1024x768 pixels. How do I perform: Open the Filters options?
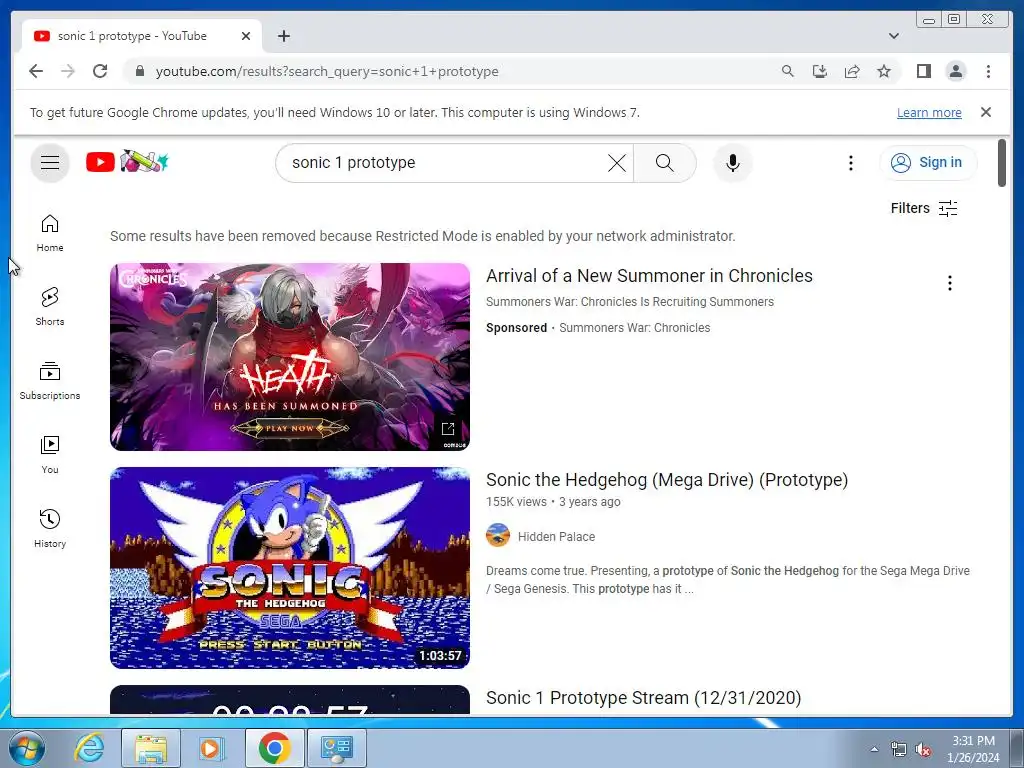[x=923, y=208]
